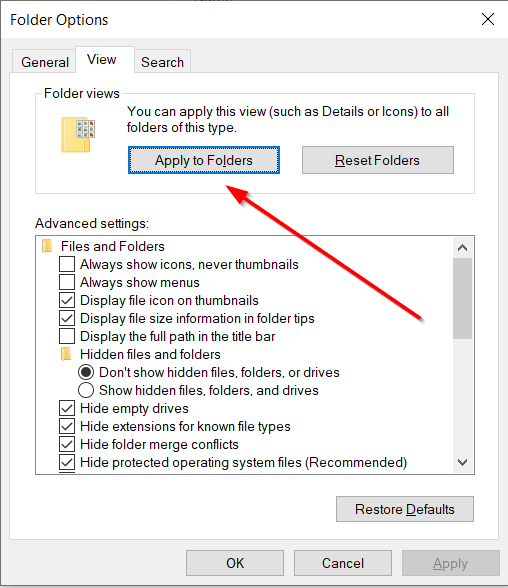Click the Reset Folders button
This screenshot has width=508, height=588.
378,160
